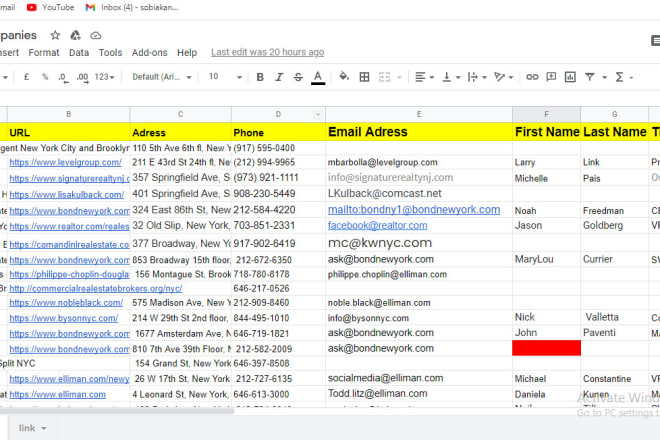Select column F header
This screenshot has width=660, height=440.
click(x=546, y=114)
